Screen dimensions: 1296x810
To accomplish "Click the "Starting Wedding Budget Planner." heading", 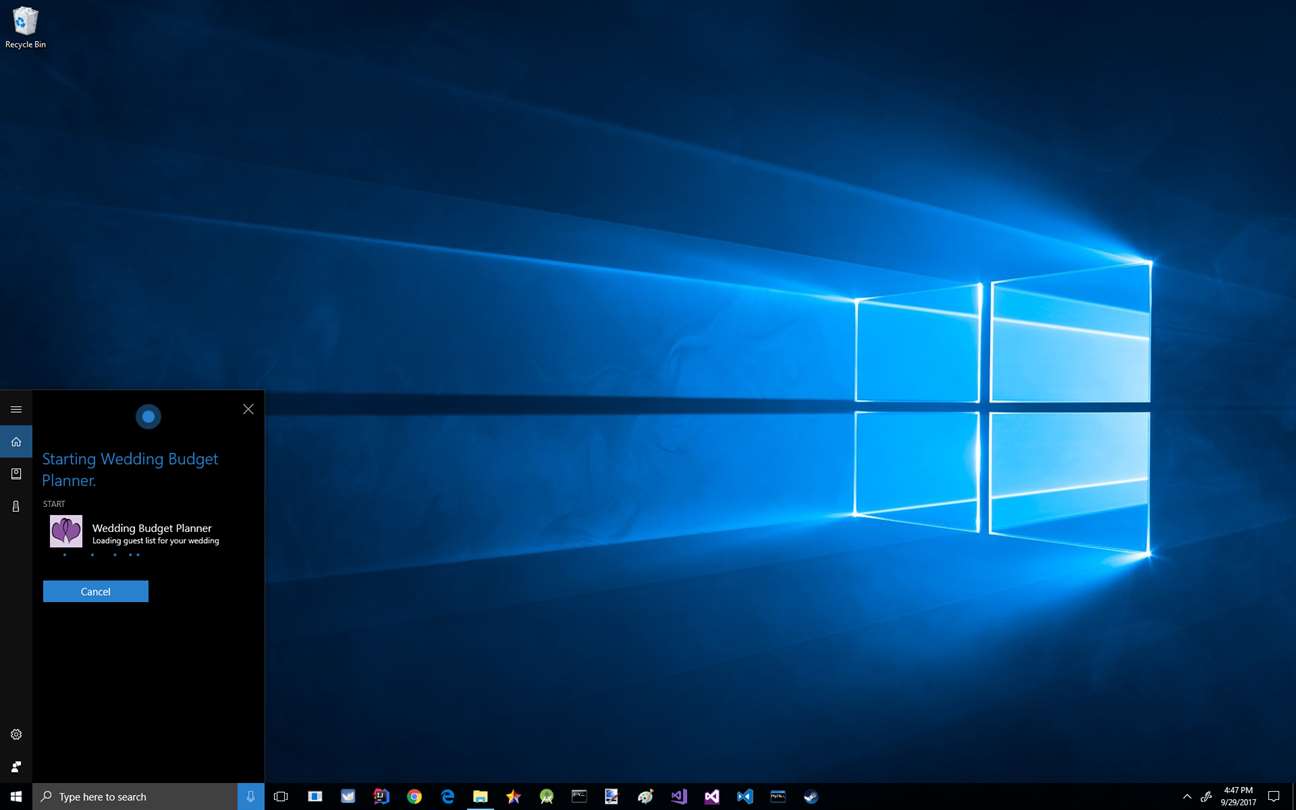I will 130,469.
